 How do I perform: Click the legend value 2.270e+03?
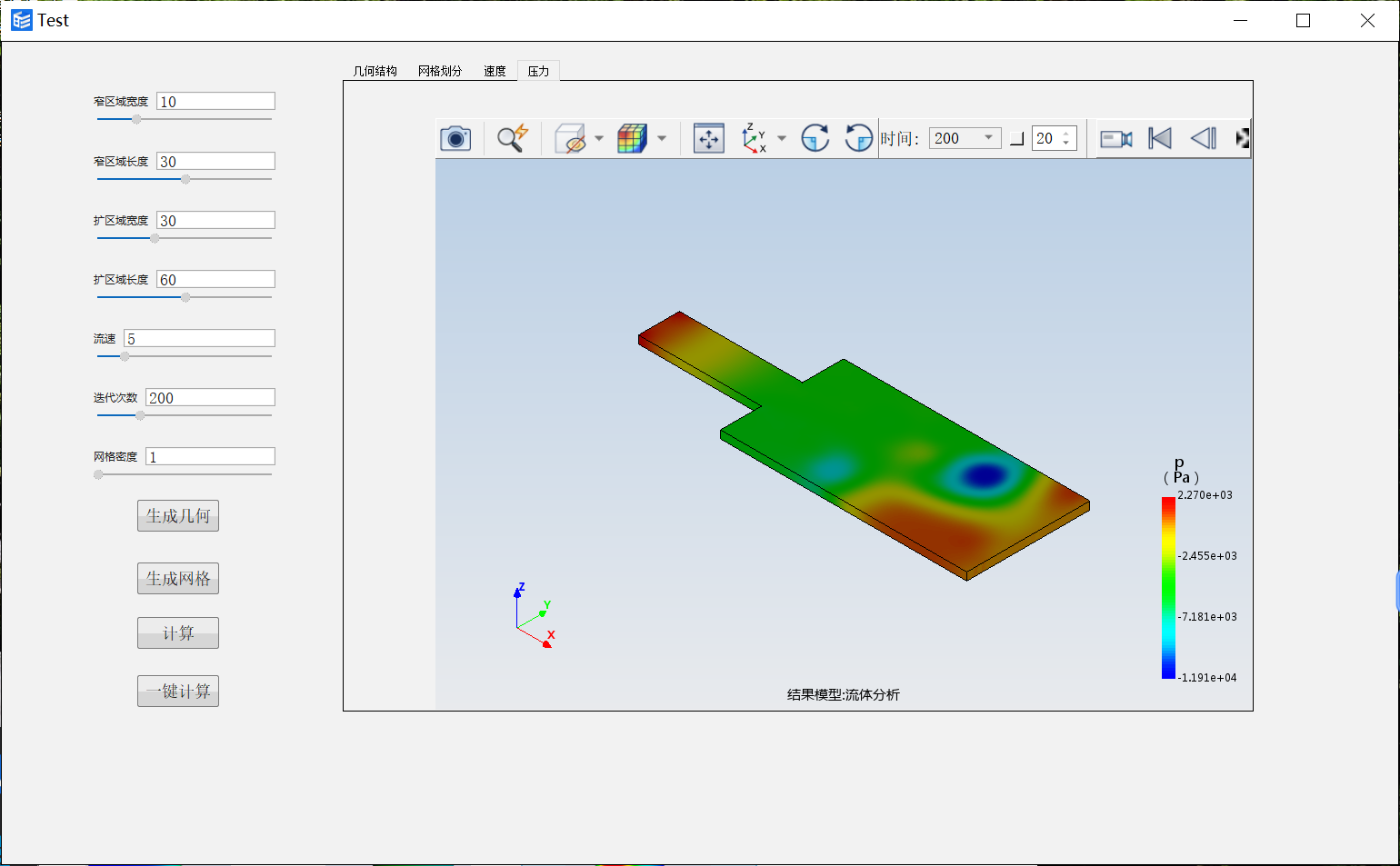click(1205, 495)
